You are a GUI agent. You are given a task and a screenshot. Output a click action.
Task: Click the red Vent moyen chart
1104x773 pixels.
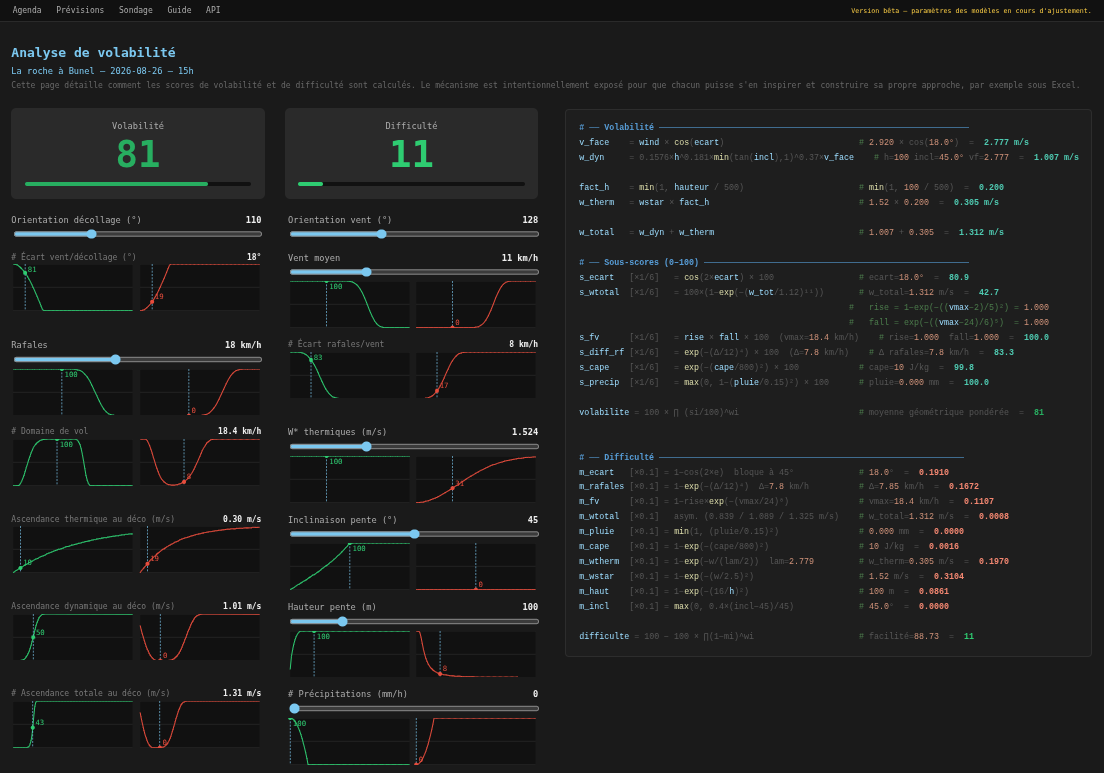pyautogui.click(x=476, y=304)
